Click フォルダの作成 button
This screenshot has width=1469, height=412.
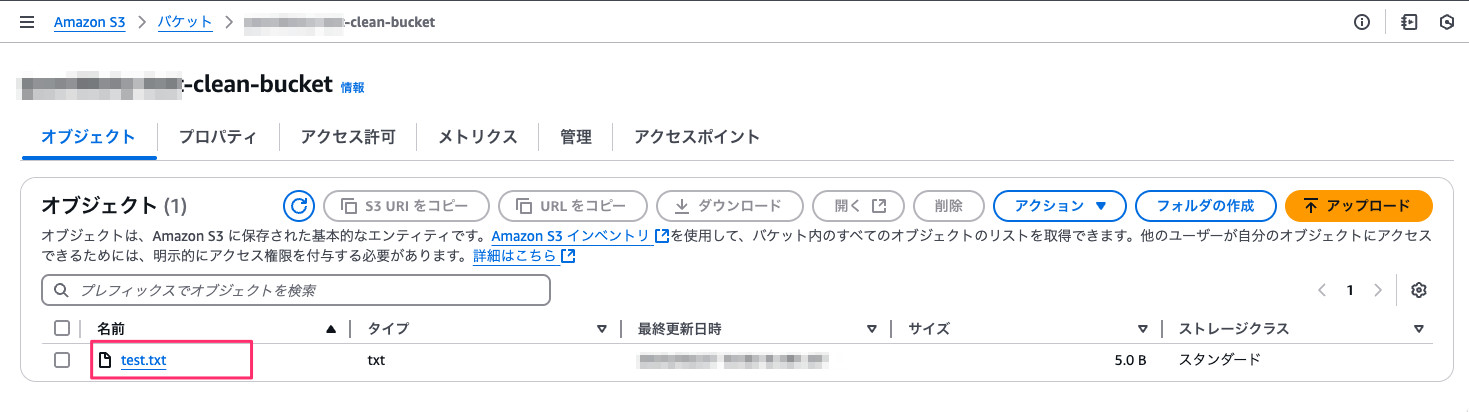[x=1205, y=206]
